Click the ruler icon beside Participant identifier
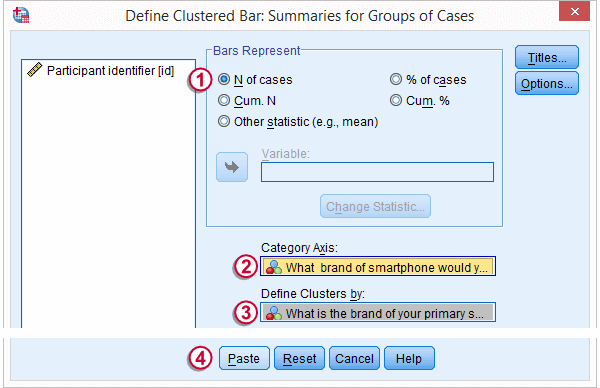 point(34,70)
